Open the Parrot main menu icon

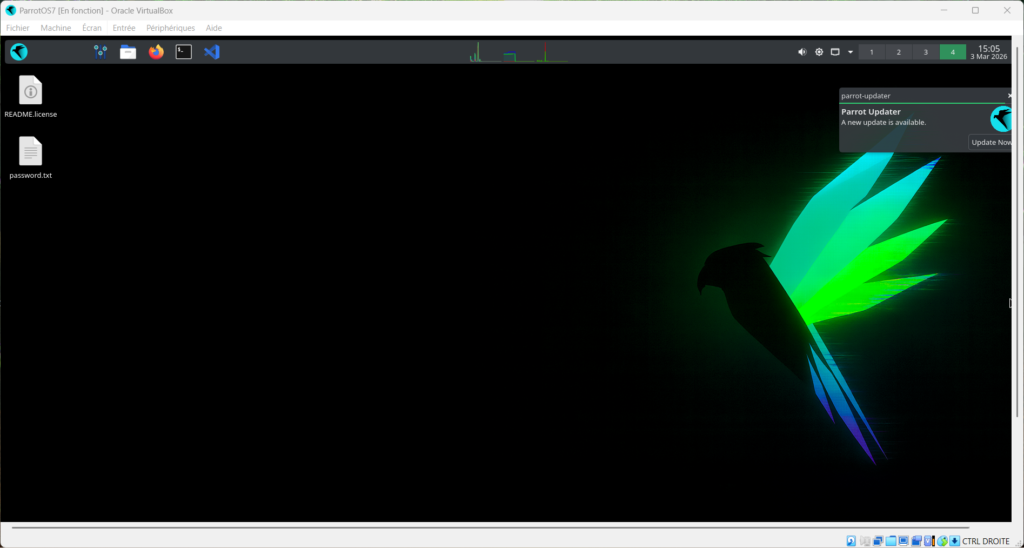pos(19,52)
